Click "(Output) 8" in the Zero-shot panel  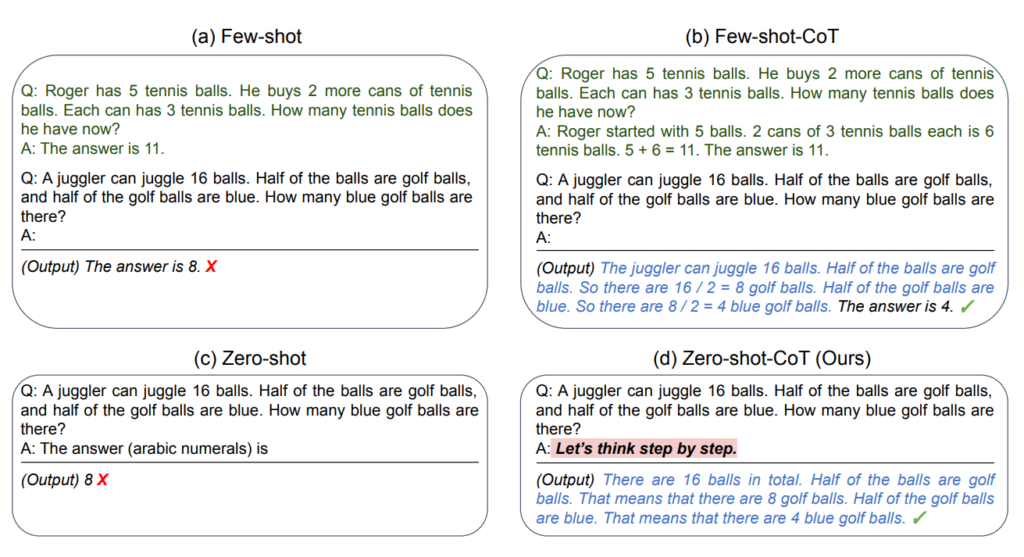pyautogui.click(x=57, y=480)
